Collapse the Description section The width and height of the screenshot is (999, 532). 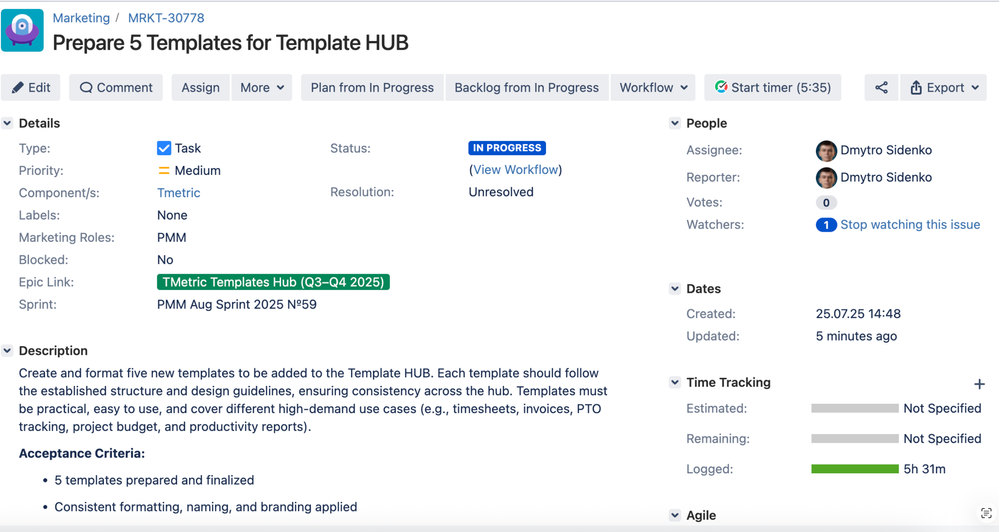[7, 351]
